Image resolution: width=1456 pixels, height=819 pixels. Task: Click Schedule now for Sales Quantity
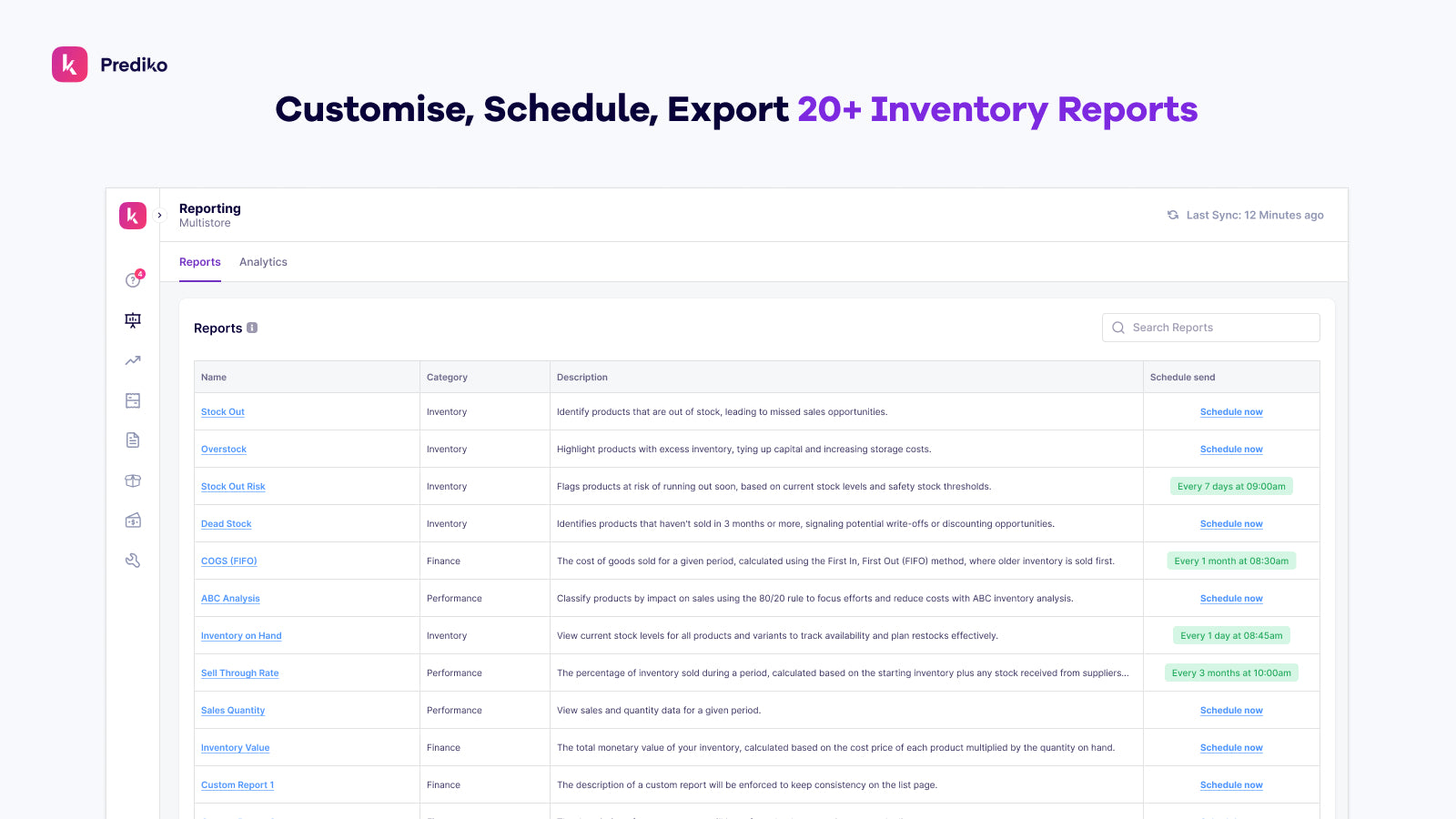[1231, 711]
